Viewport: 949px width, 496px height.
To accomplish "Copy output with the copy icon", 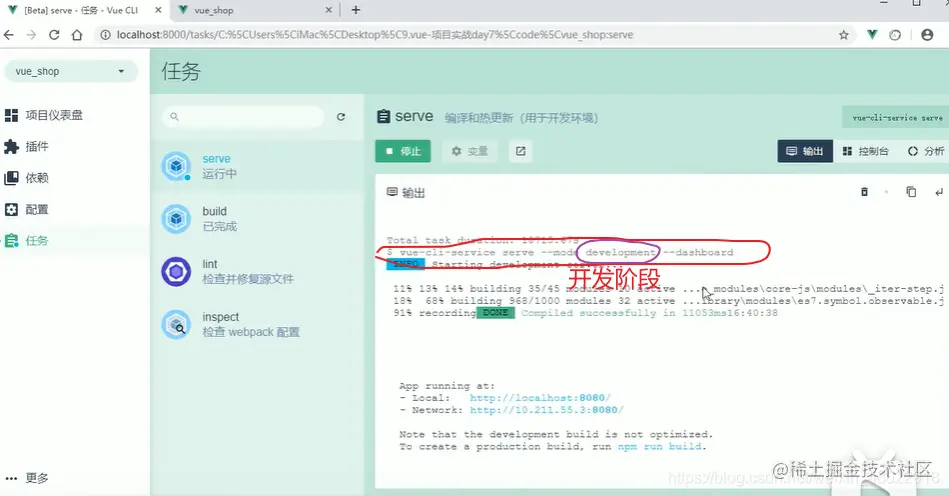I will [x=911, y=192].
